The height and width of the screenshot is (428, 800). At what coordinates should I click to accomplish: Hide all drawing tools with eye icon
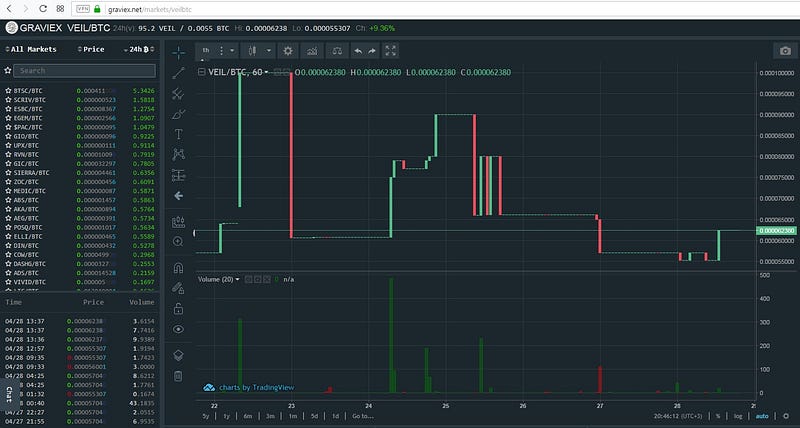point(179,329)
